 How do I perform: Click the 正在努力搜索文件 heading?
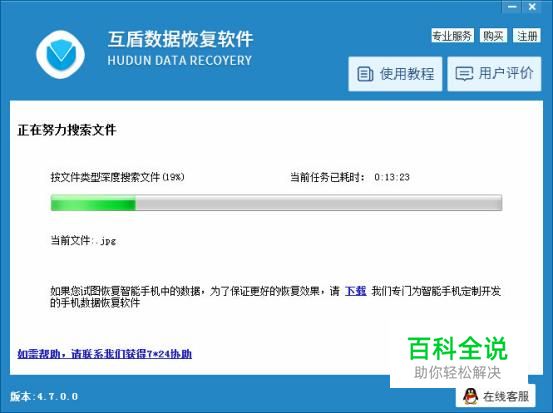point(67,130)
